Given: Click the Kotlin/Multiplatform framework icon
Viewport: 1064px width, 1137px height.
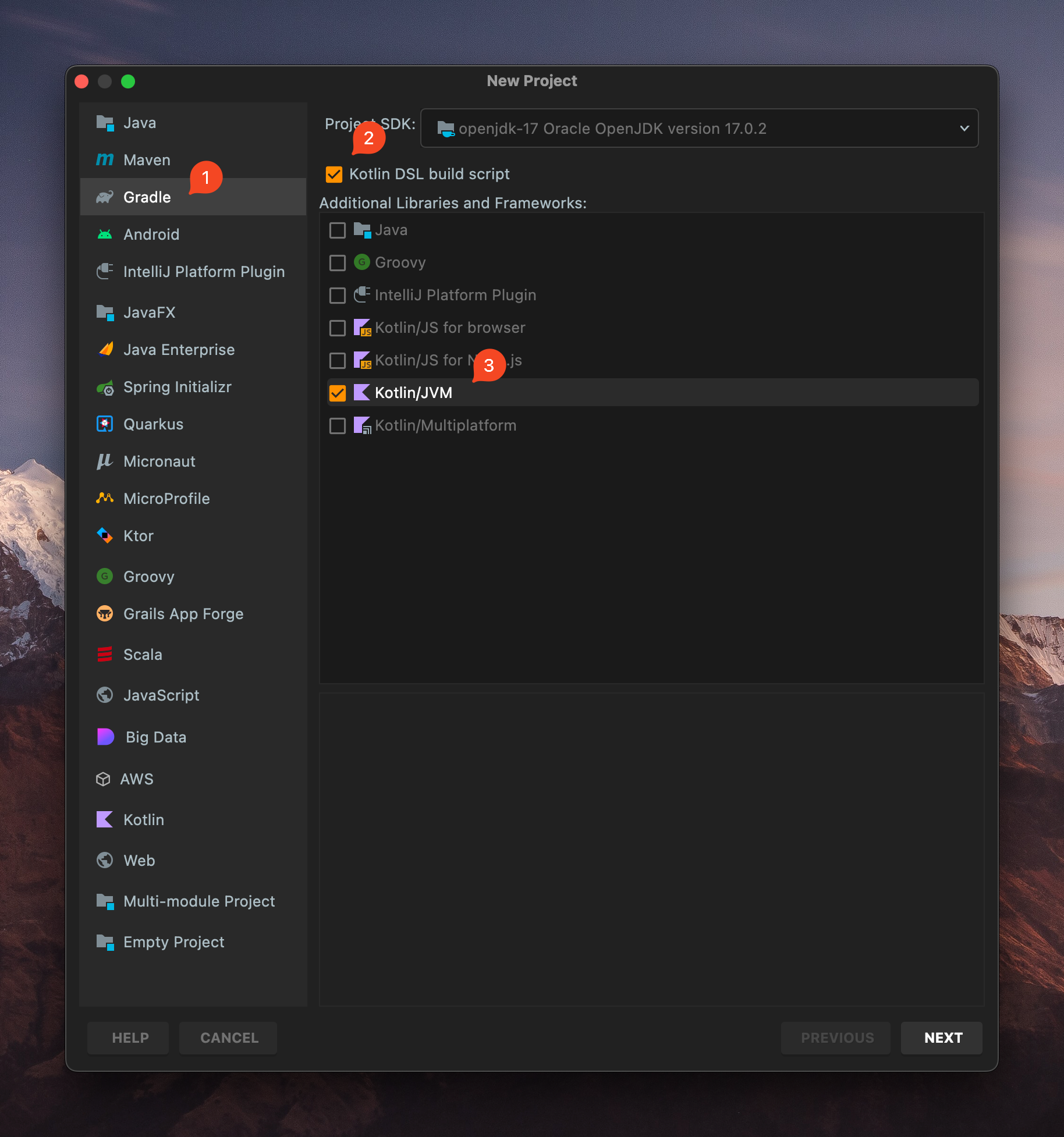Looking at the screenshot, I should (362, 425).
